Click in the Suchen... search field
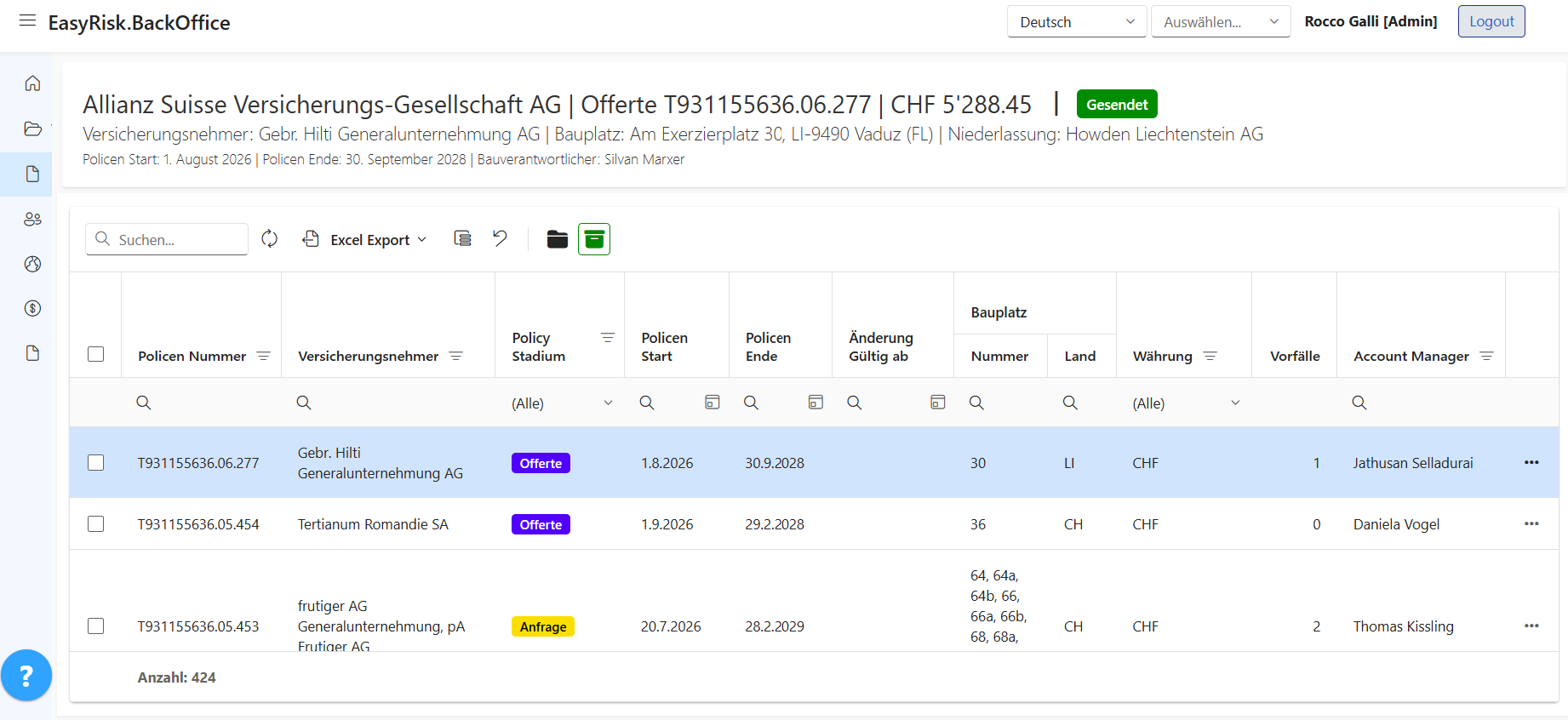This screenshot has height=720, width=1568. click(167, 239)
